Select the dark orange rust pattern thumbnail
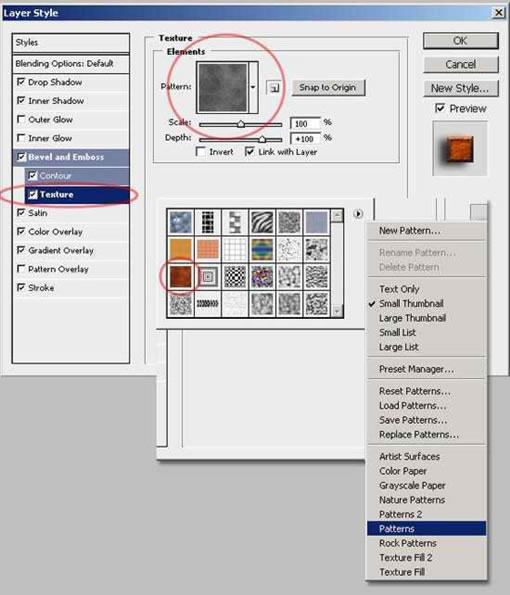This screenshot has width=510, height=595. tap(181, 276)
